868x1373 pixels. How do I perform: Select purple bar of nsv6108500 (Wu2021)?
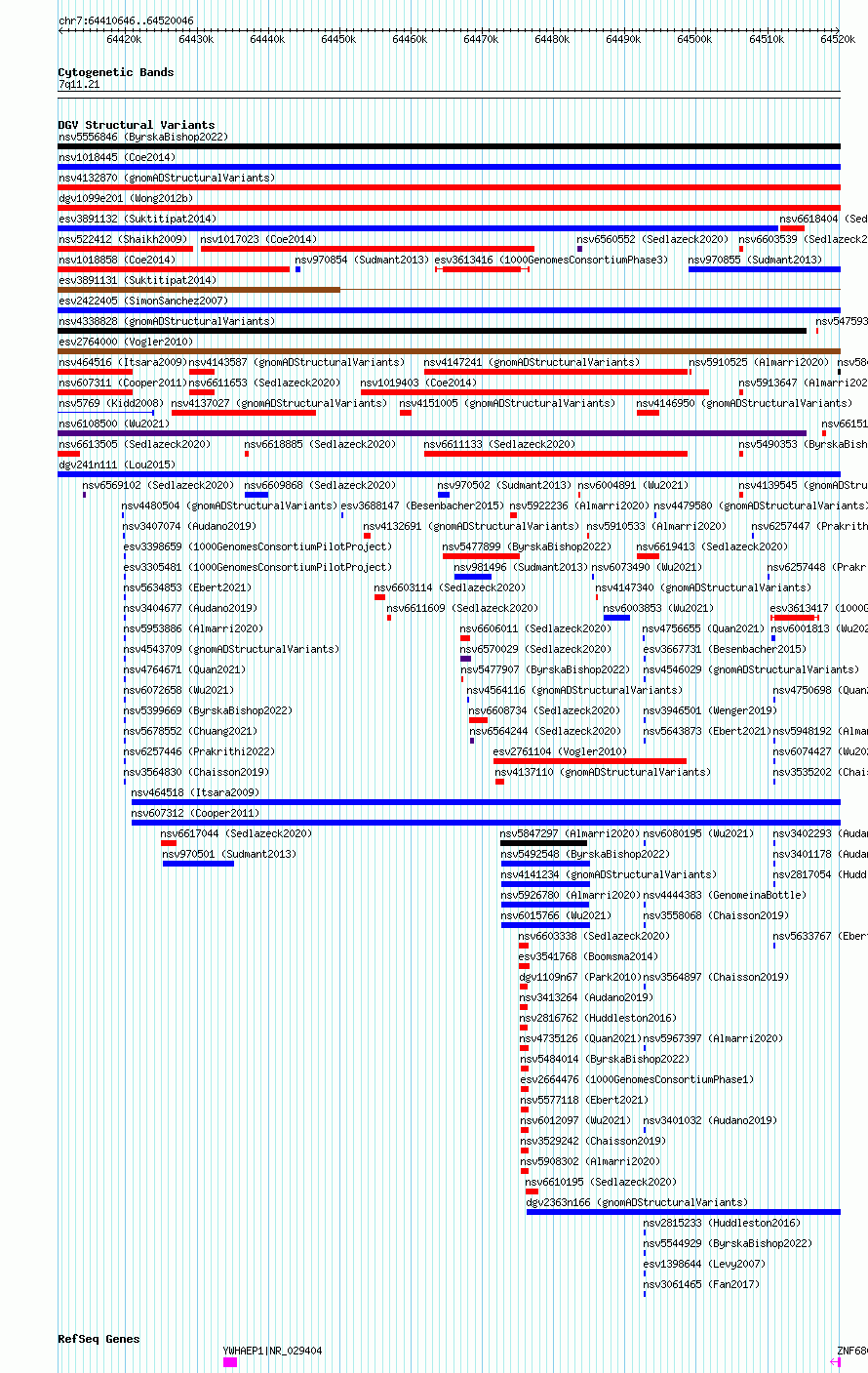(432, 433)
